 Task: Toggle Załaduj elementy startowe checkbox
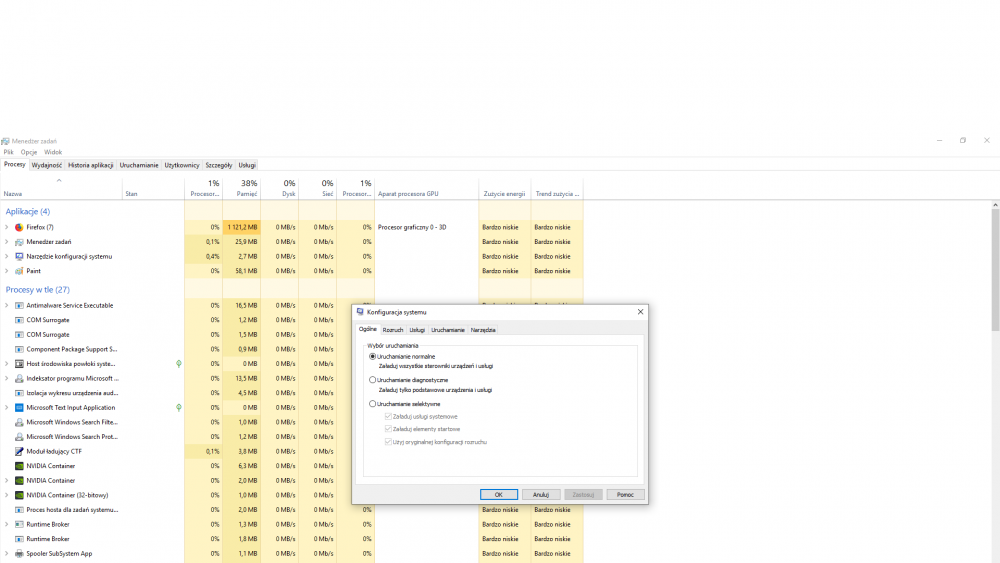point(388,429)
